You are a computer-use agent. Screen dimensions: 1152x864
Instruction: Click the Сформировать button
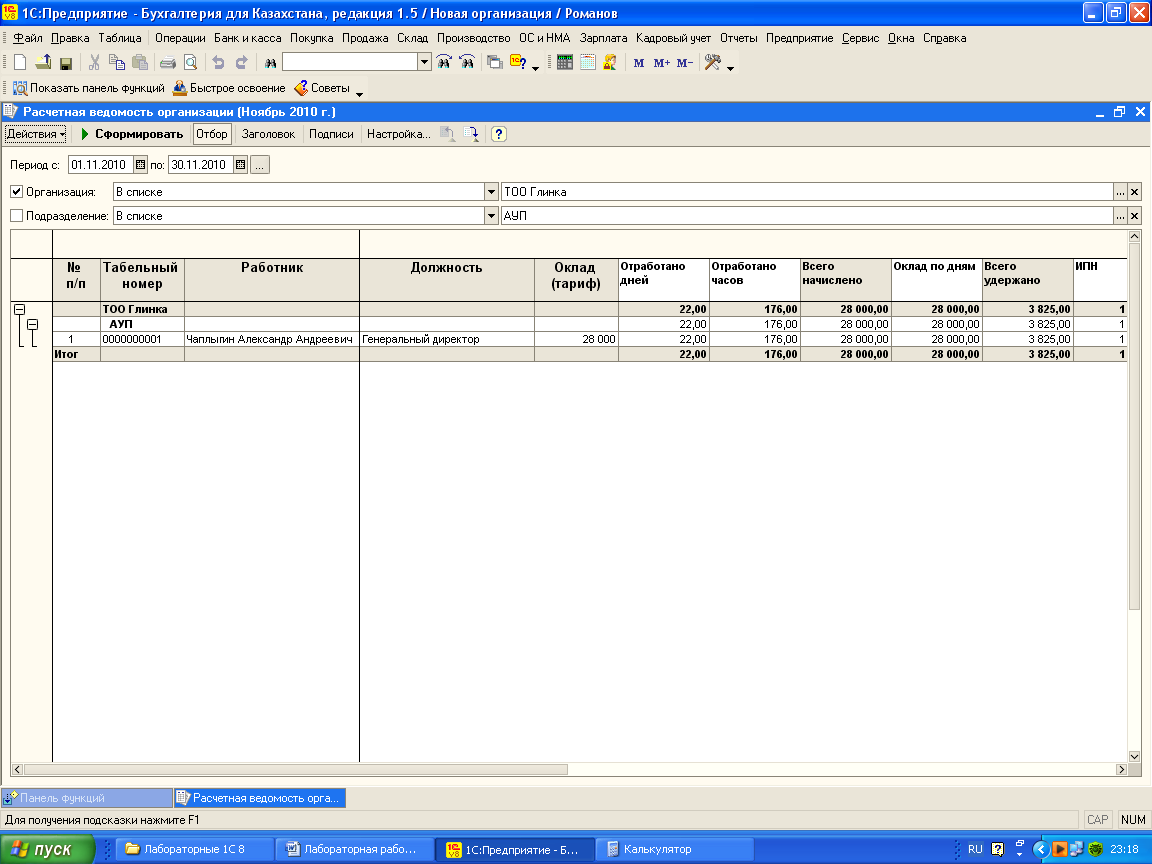coord(132,134)
